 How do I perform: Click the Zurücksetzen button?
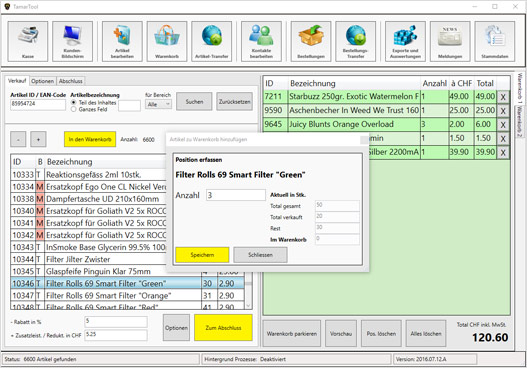235,101
